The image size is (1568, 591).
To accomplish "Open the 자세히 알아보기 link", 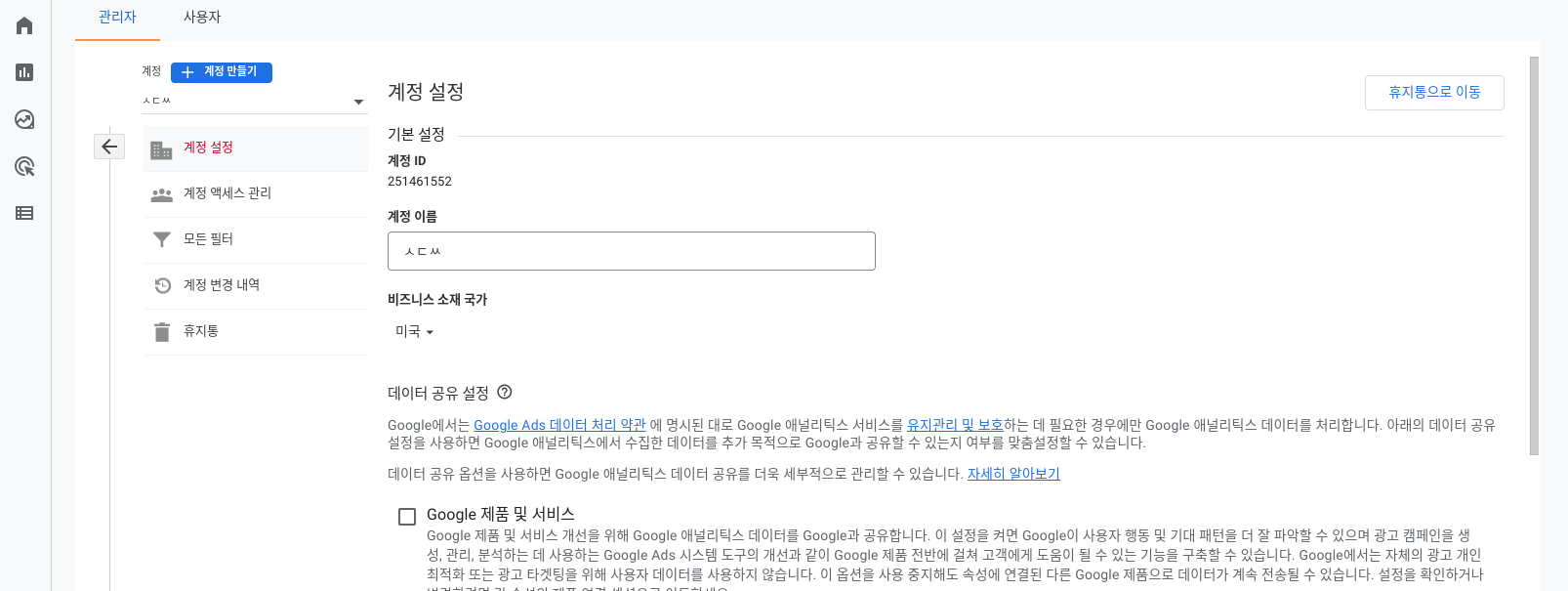I will tap(1013, 474).
